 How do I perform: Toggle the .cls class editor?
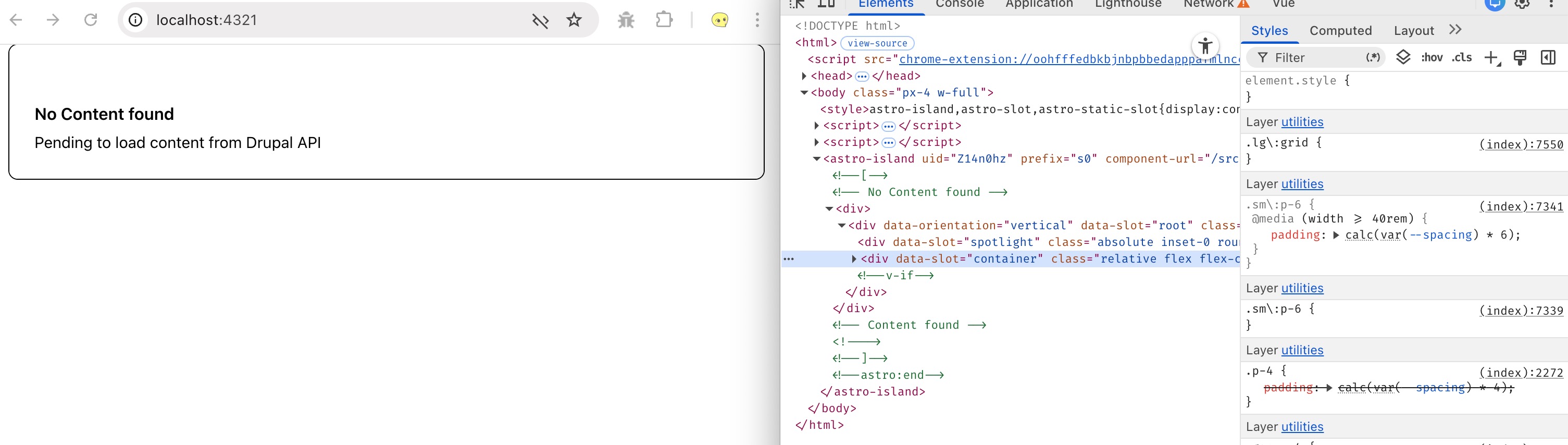click(1462, 57)
